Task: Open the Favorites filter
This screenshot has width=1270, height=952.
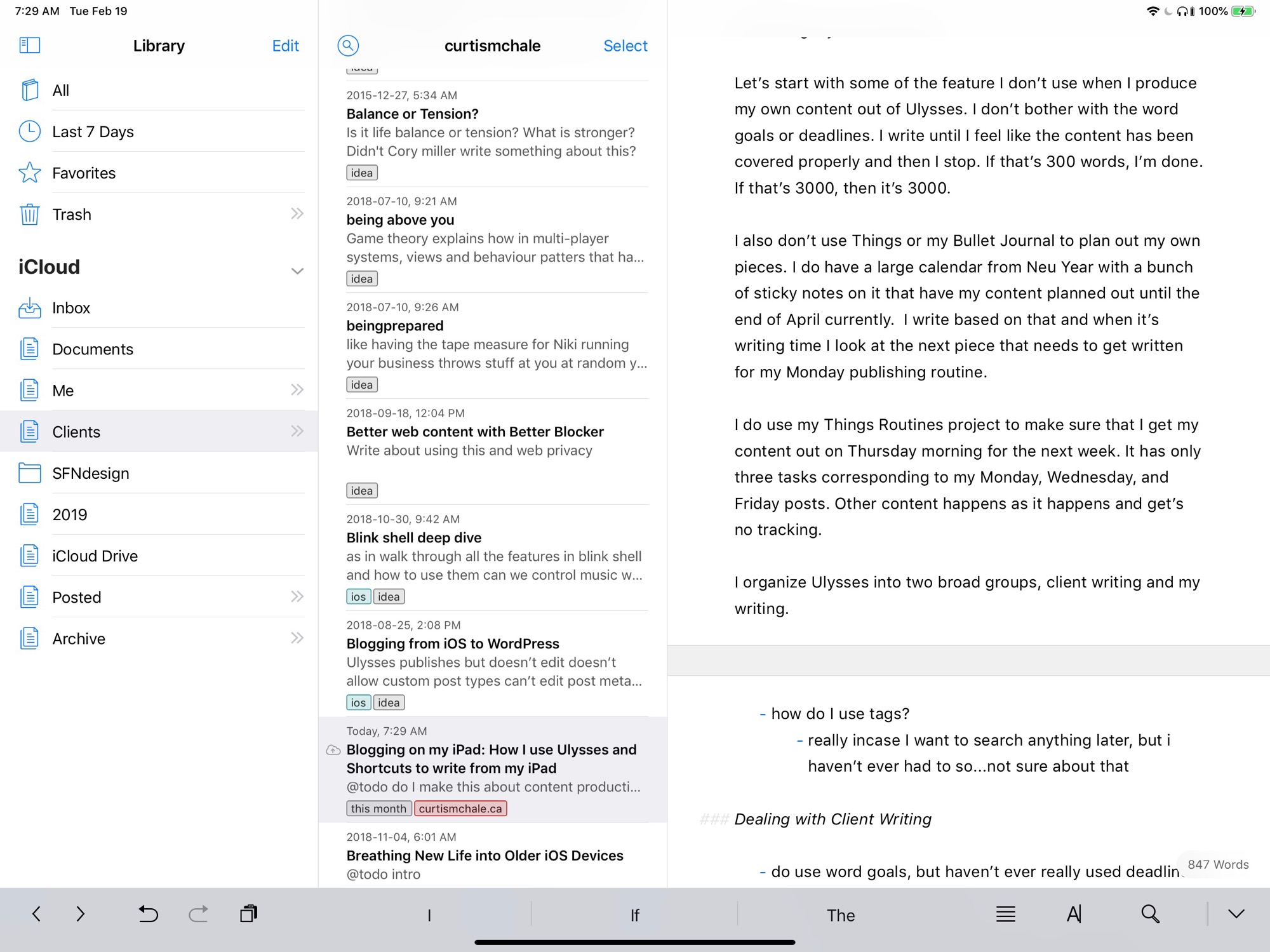Action: pos(84,173)
